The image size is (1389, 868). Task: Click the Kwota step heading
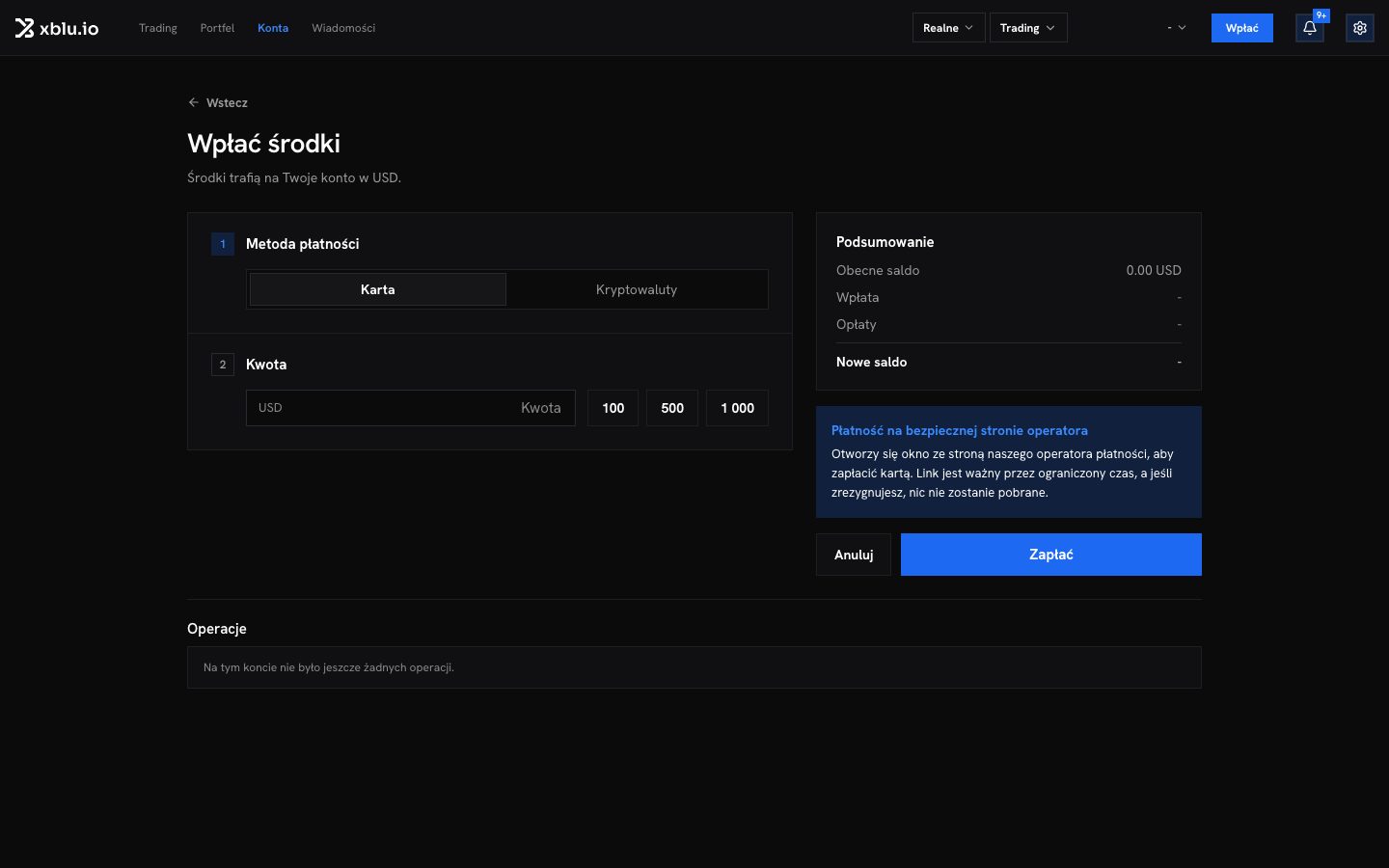coord(266,365)
